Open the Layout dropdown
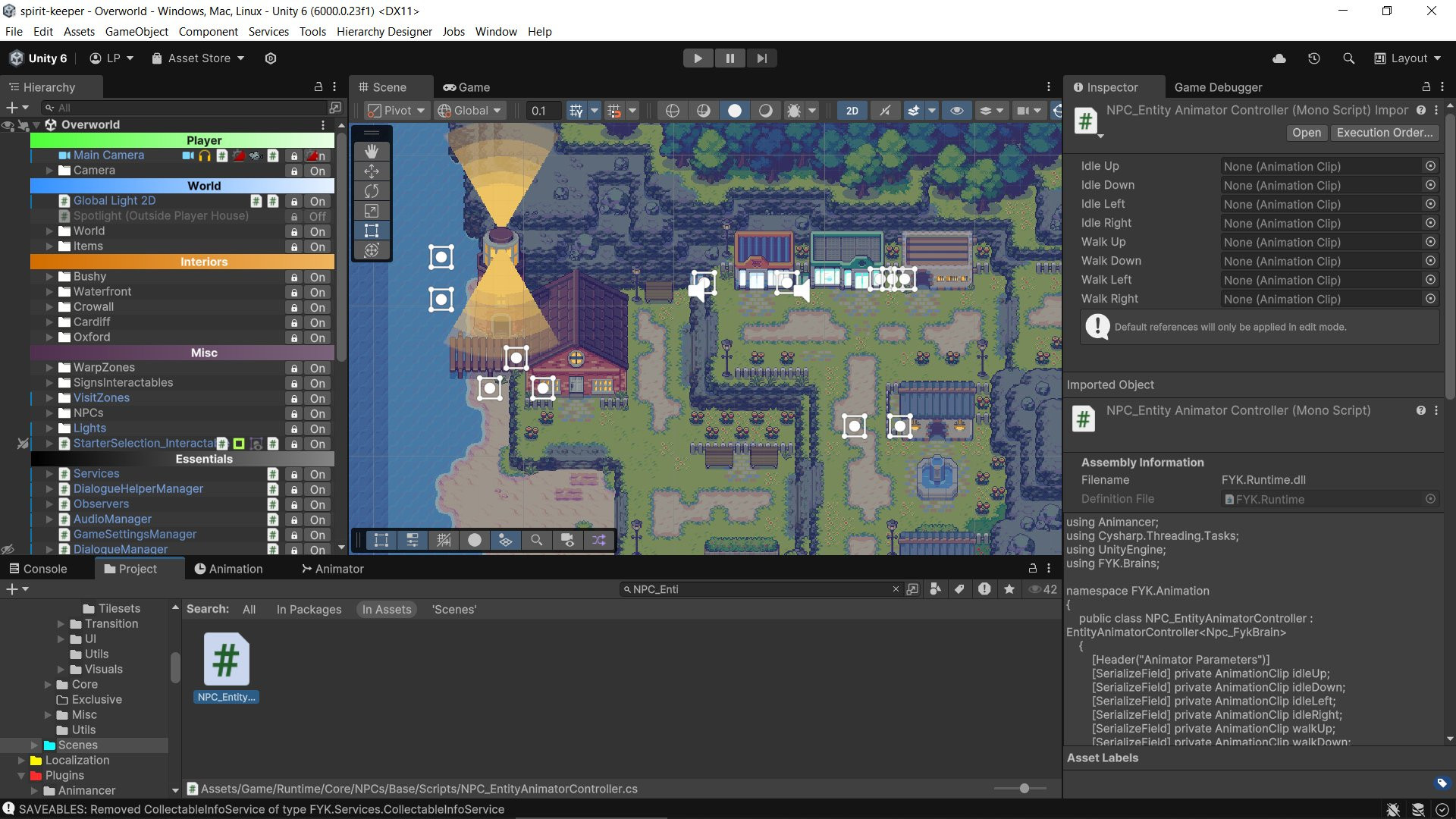 click(1407, 58)
